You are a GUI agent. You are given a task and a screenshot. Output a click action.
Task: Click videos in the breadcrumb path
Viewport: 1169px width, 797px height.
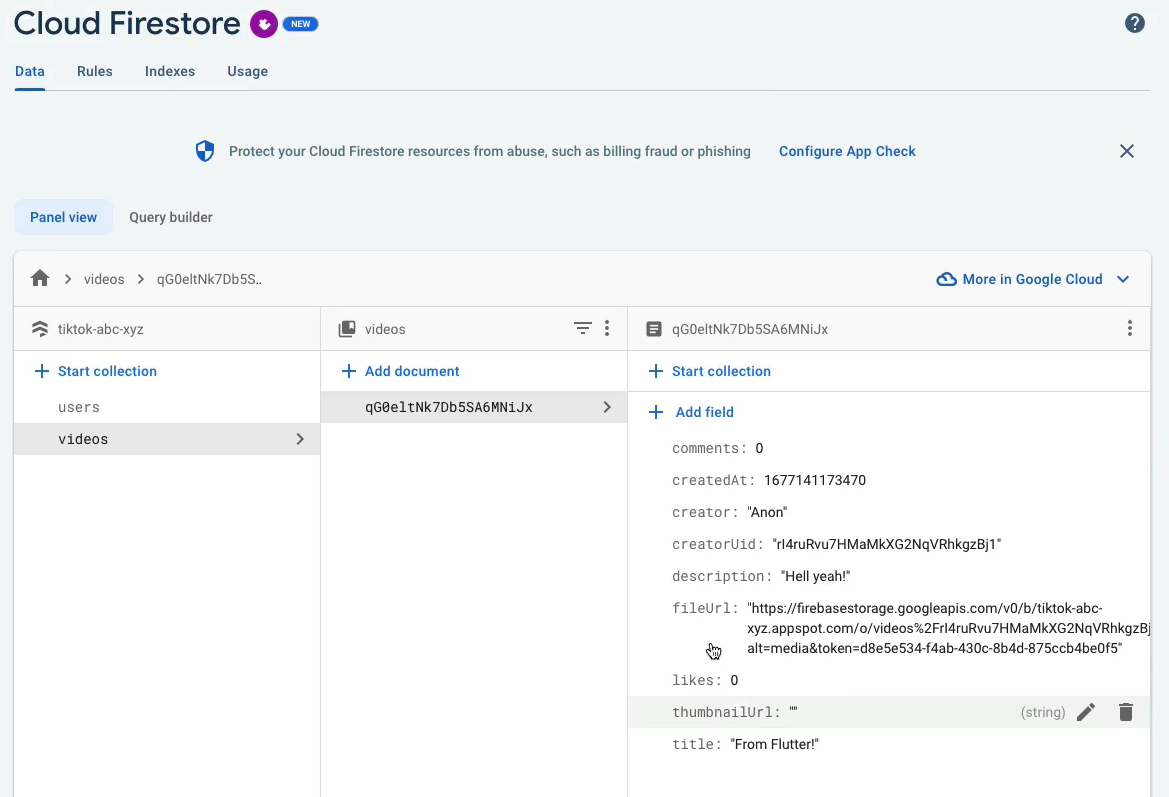(104, 279)
